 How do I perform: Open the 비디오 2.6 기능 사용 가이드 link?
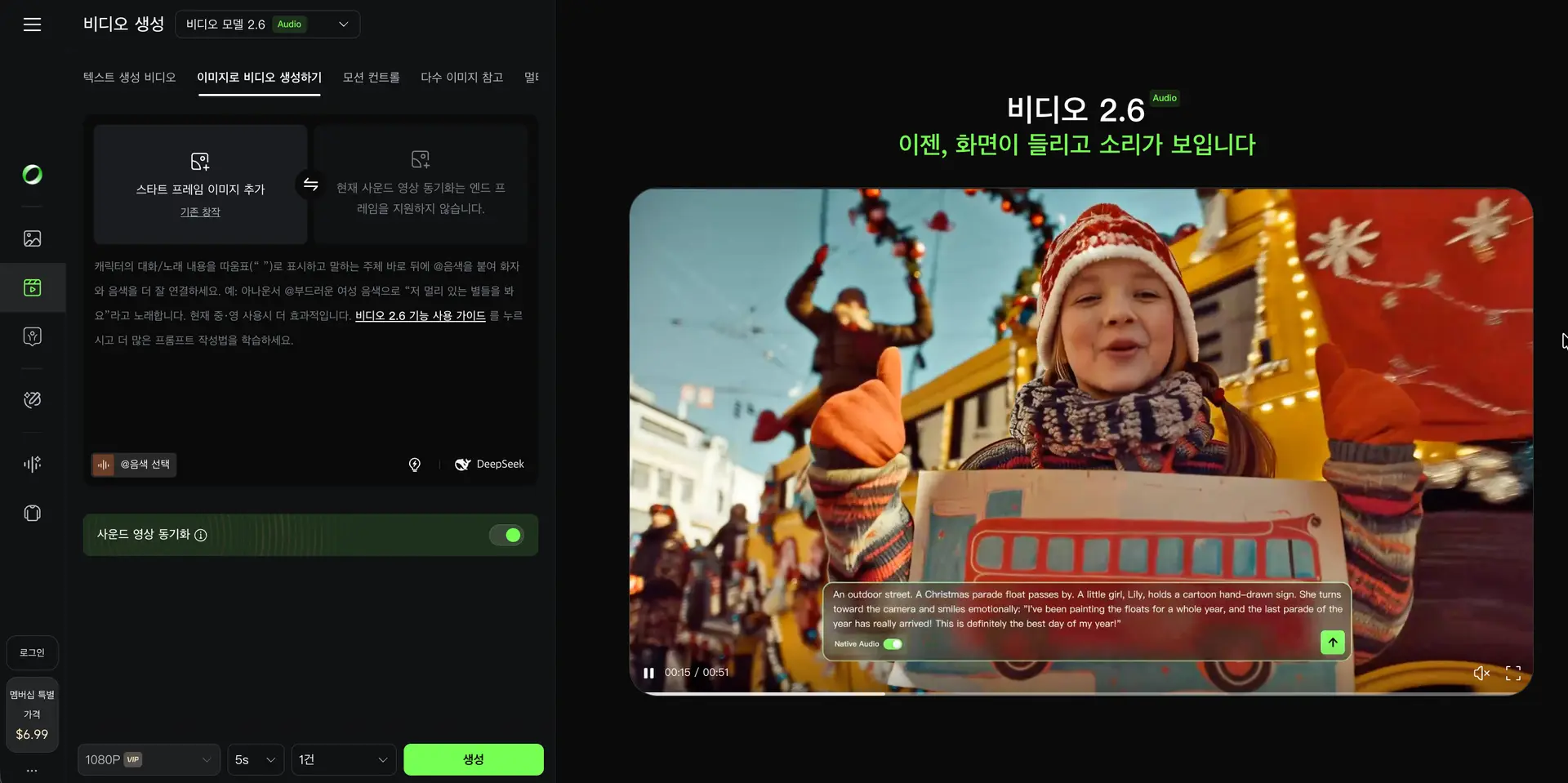(x=420, y=315)
